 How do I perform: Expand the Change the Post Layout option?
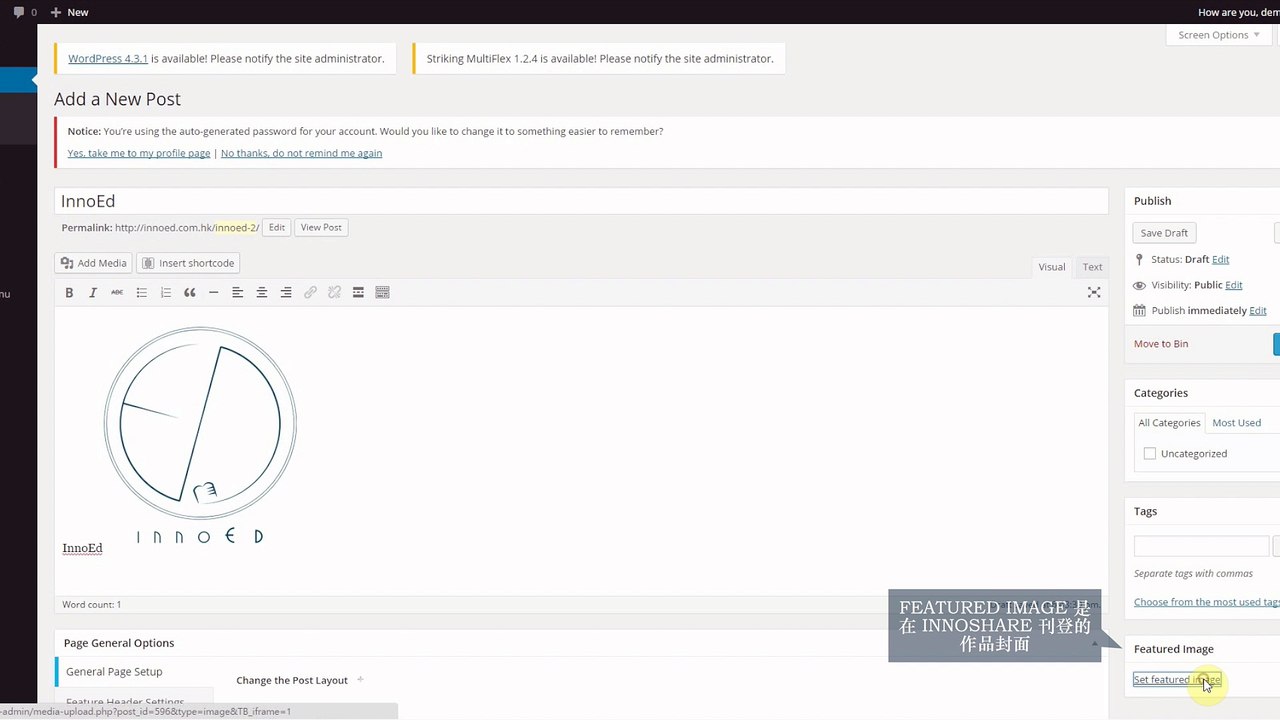coord(300,680)
